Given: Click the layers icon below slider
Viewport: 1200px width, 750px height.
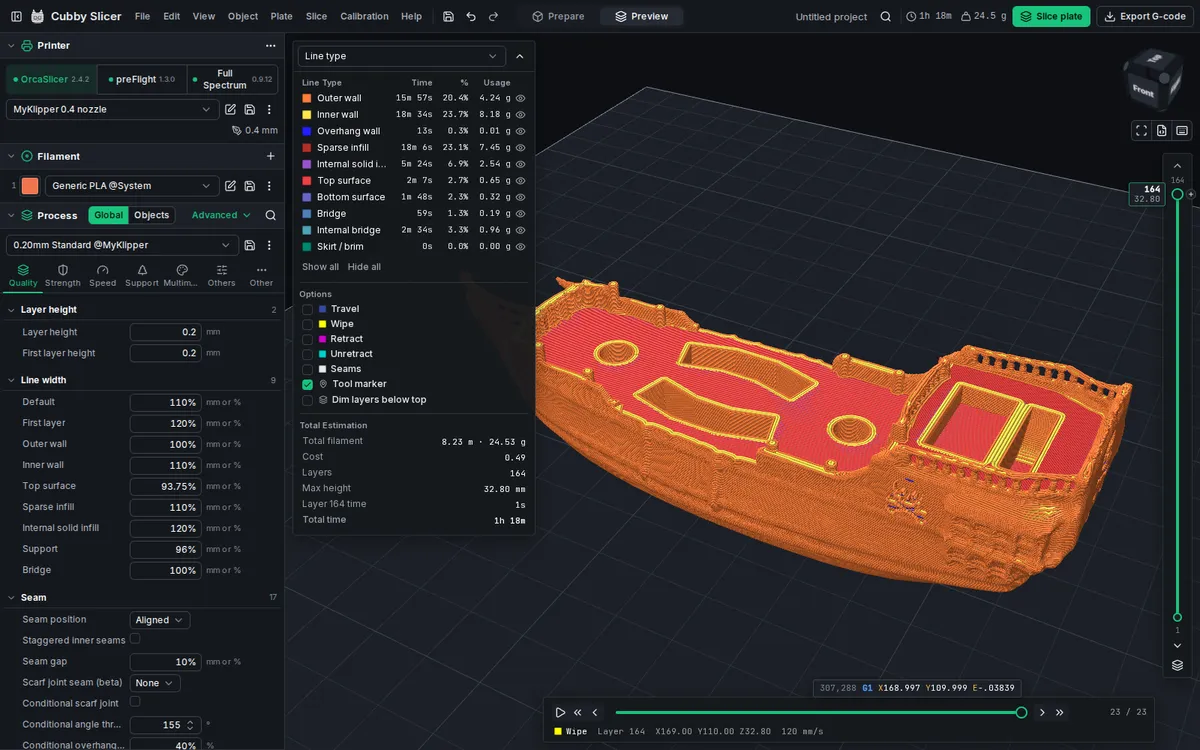Looking at the screenshot, I should [1177, 665].
